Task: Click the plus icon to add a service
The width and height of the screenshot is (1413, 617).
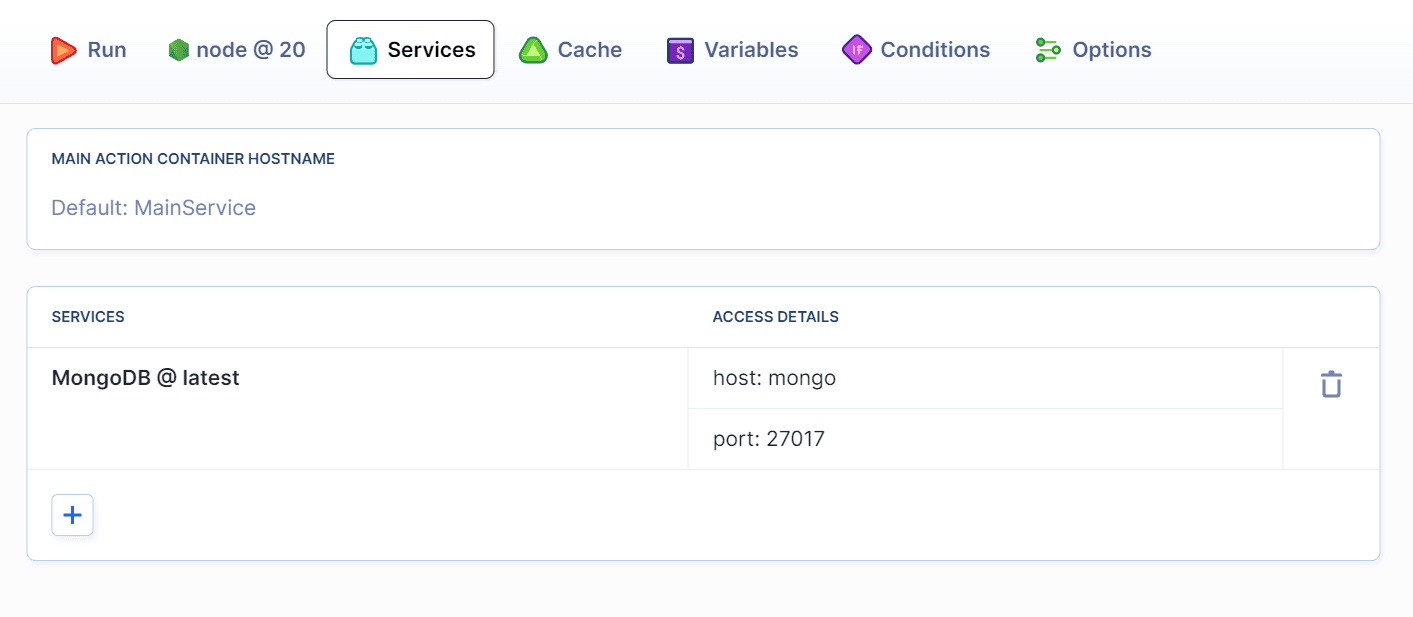Action: coord(72,514)
